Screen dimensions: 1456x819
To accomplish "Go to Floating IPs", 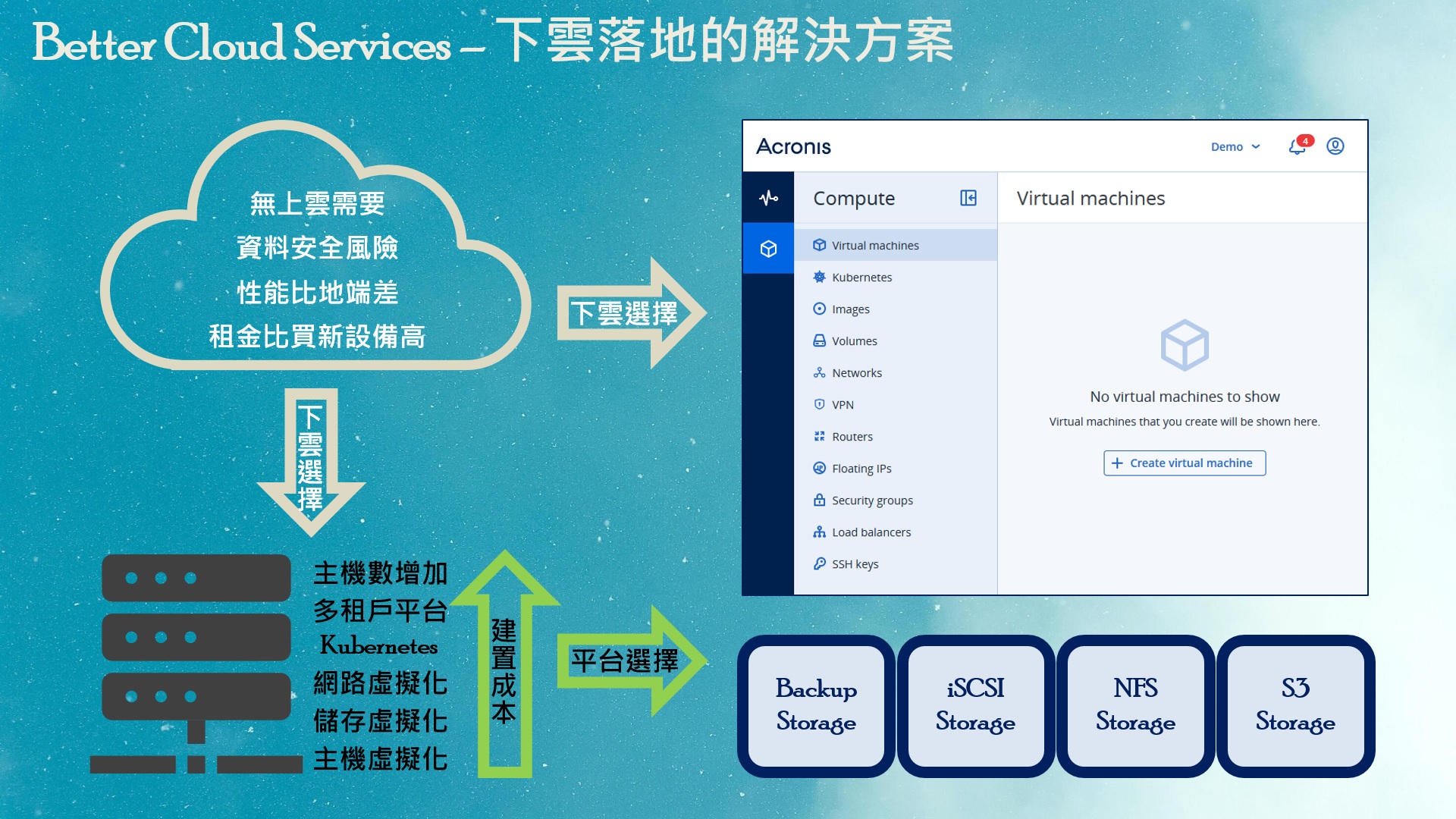I will 896,468.
